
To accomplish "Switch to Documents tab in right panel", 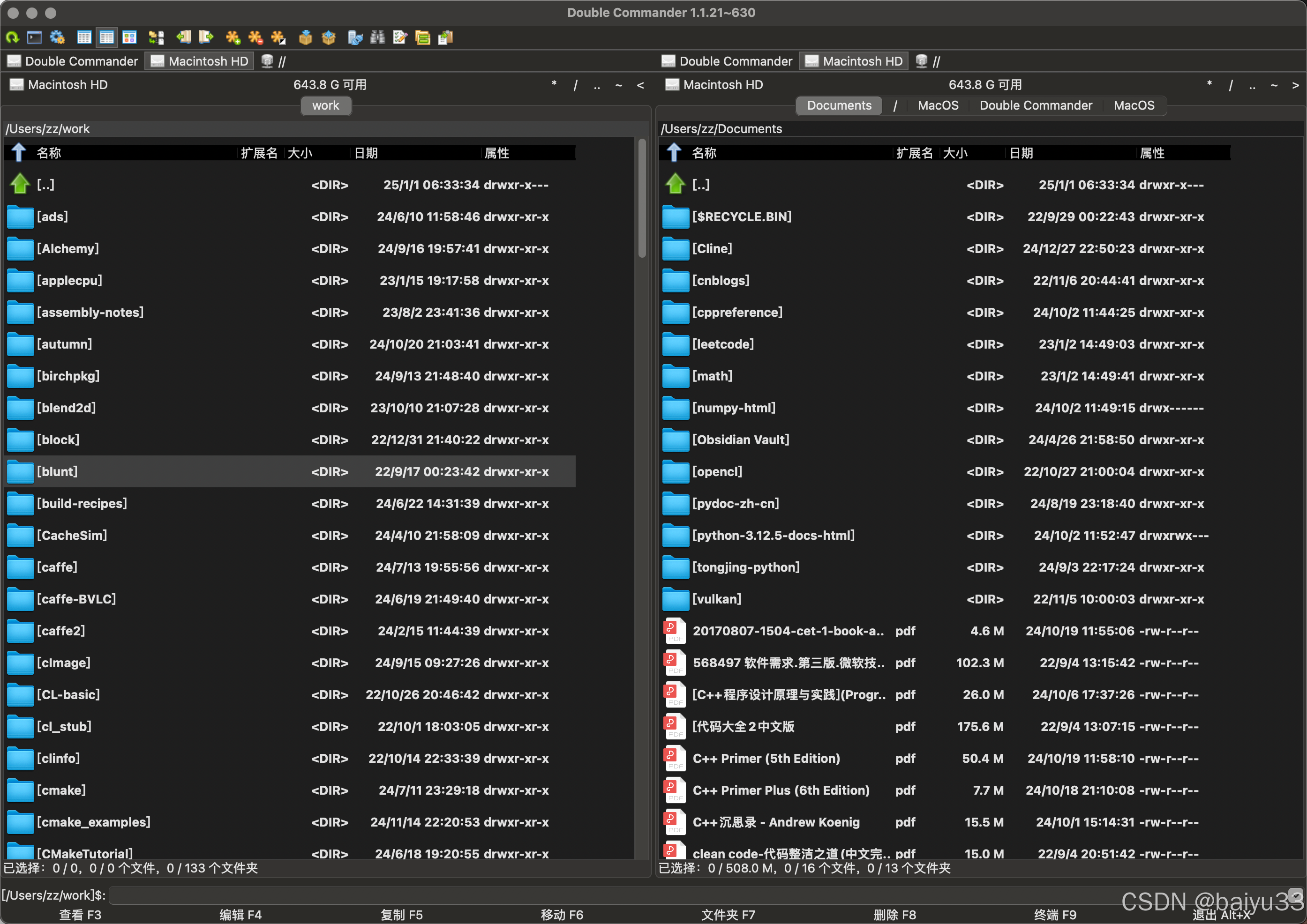I will pos(839,105).
